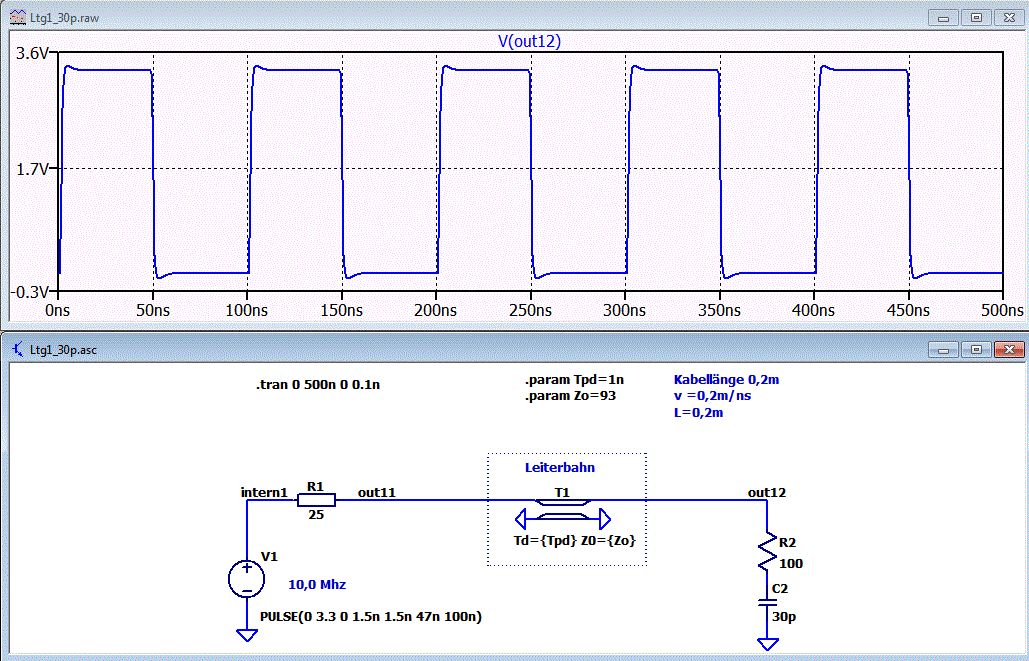The image size is (1029, 661).
Task: Select the capacitor C2 symbol
Action: (x=766, y=602)
